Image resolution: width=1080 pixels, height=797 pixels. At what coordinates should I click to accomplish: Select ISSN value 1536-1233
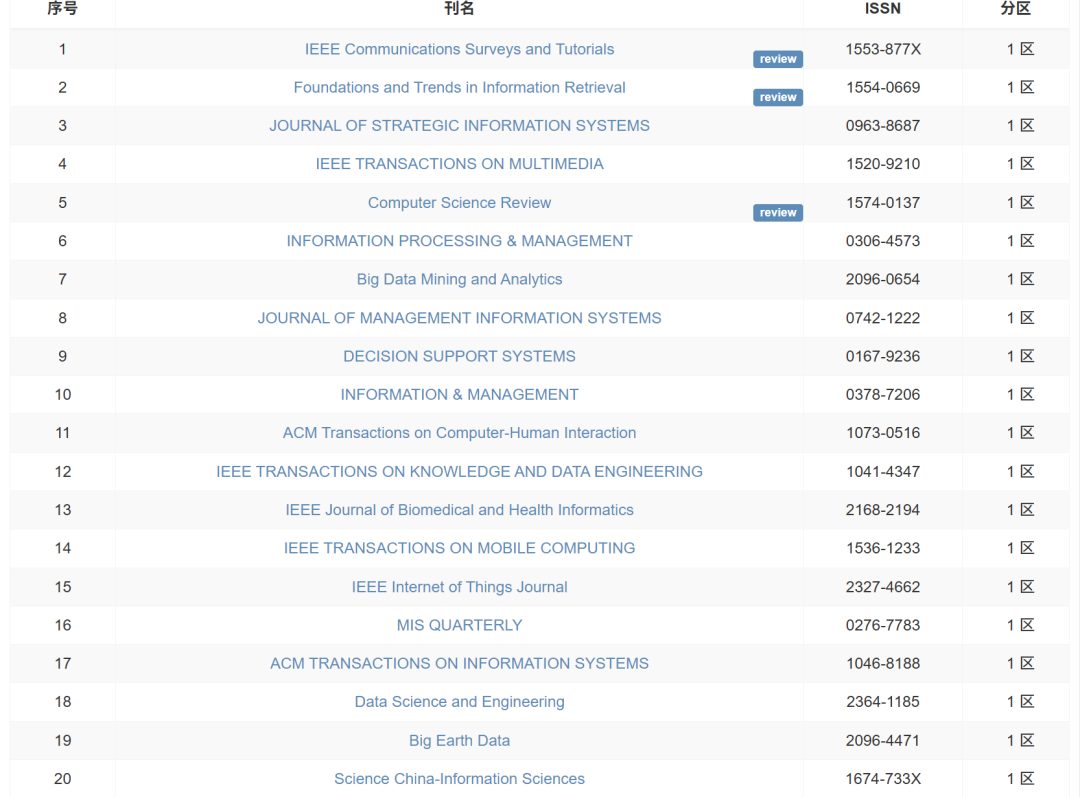(883, 548)
